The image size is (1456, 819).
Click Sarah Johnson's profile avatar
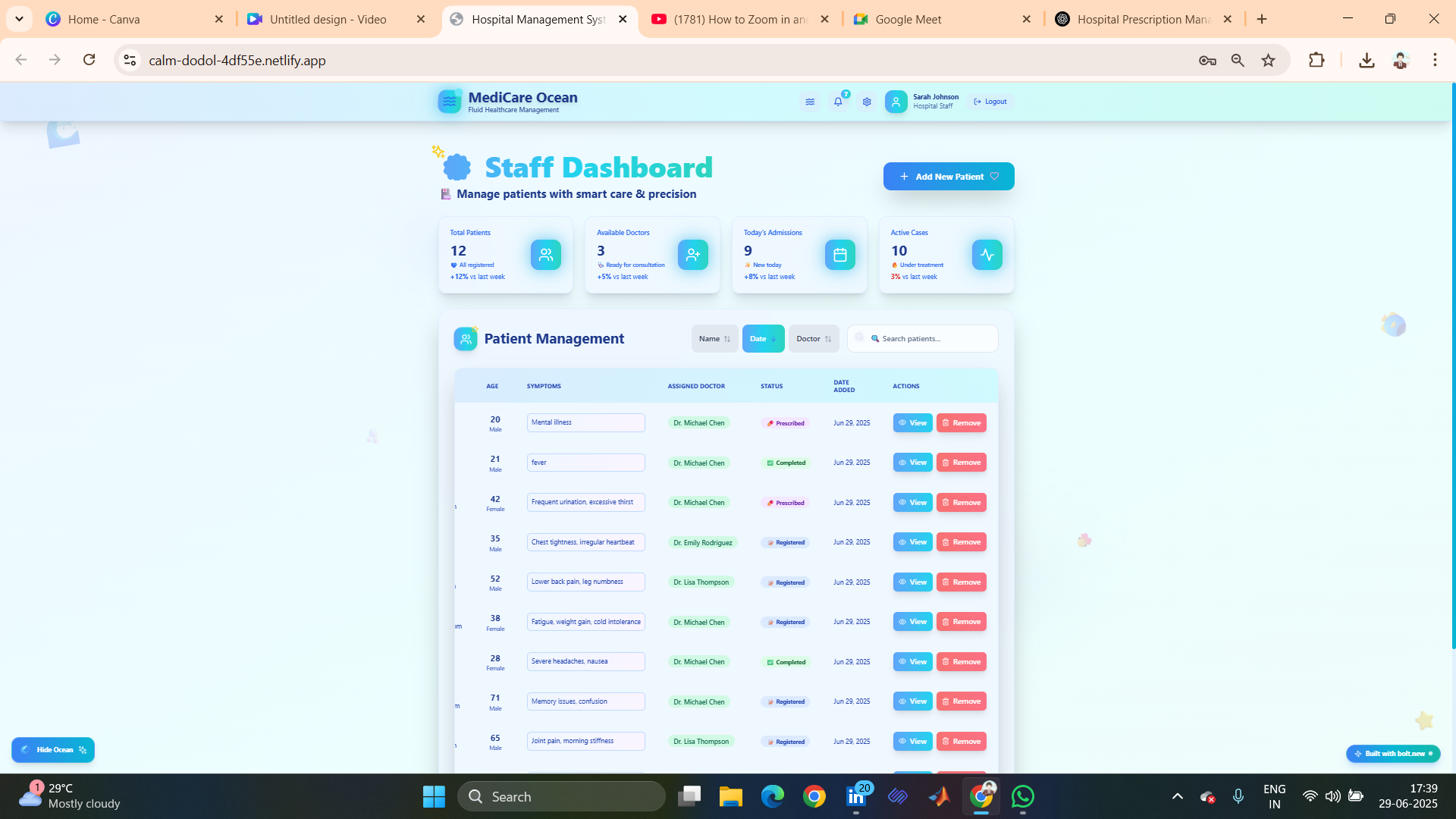[896, 102]
